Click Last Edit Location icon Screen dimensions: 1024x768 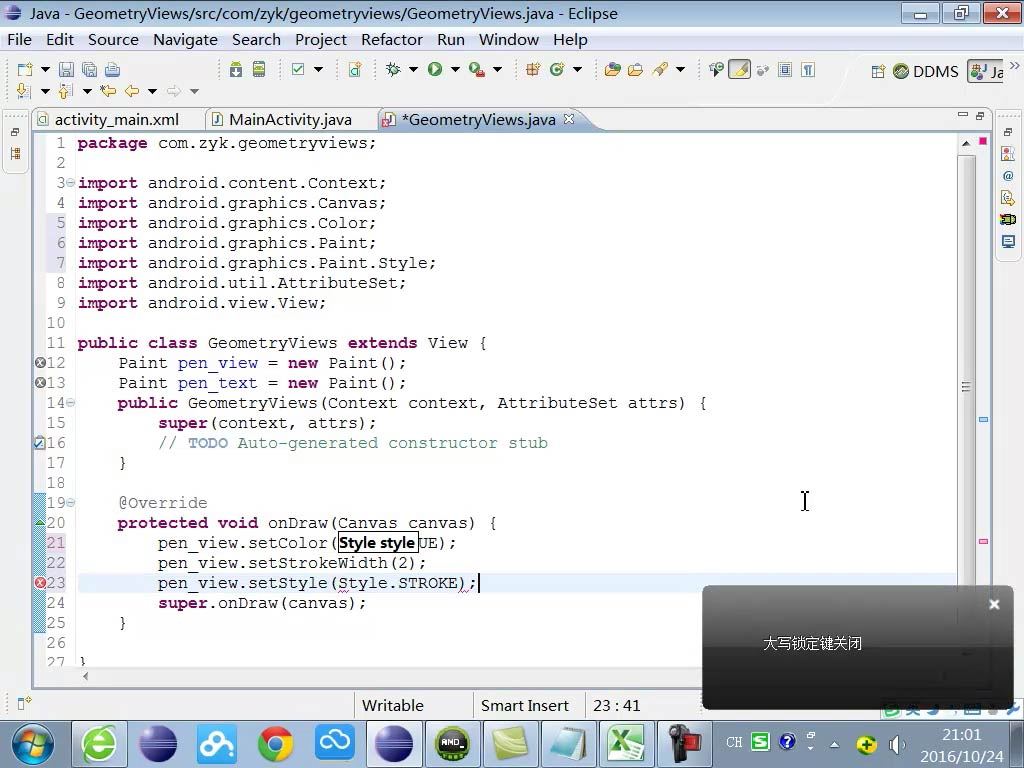point(108,91)
